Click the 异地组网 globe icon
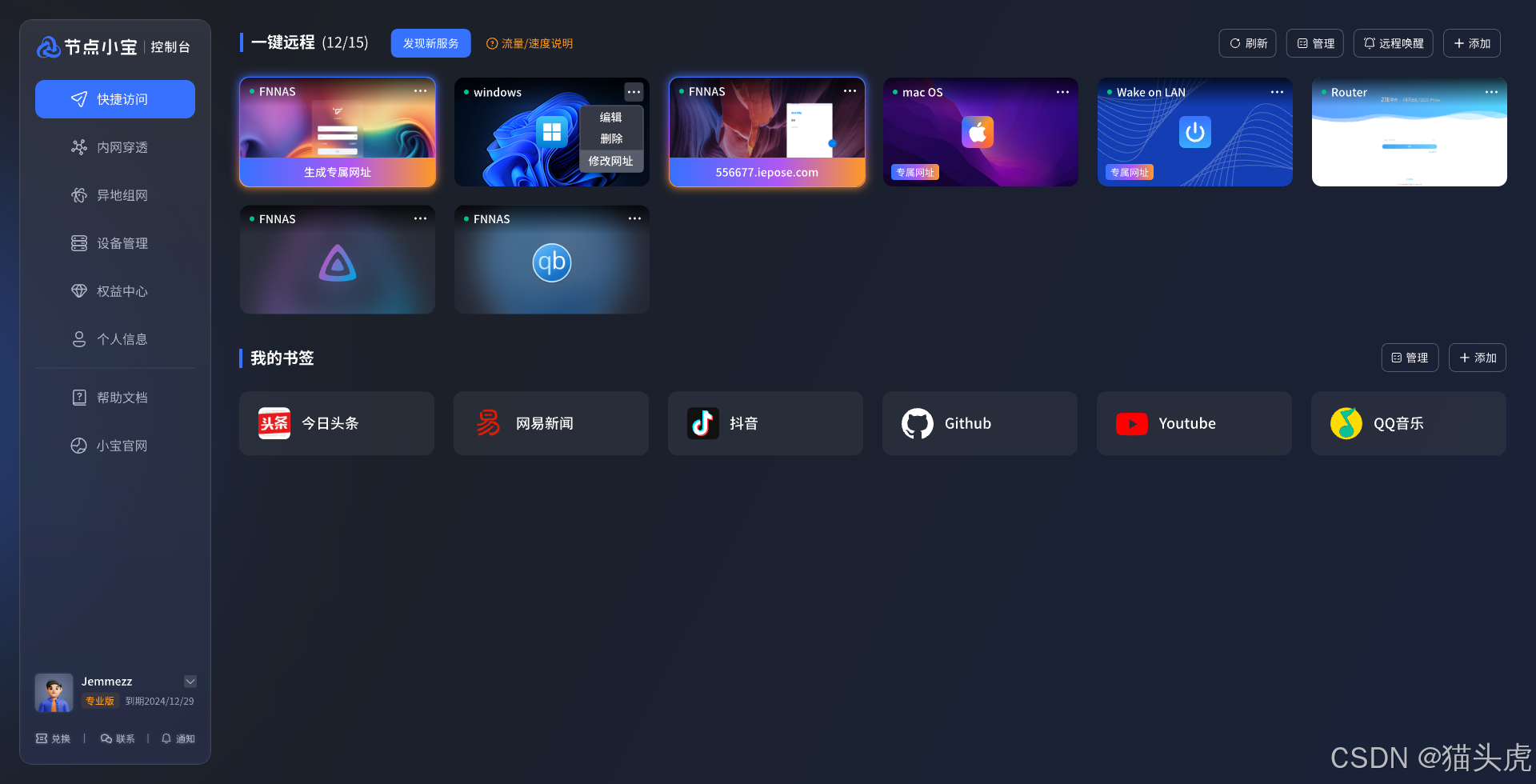Viewport: 1536px width, 784px height. 79,195
